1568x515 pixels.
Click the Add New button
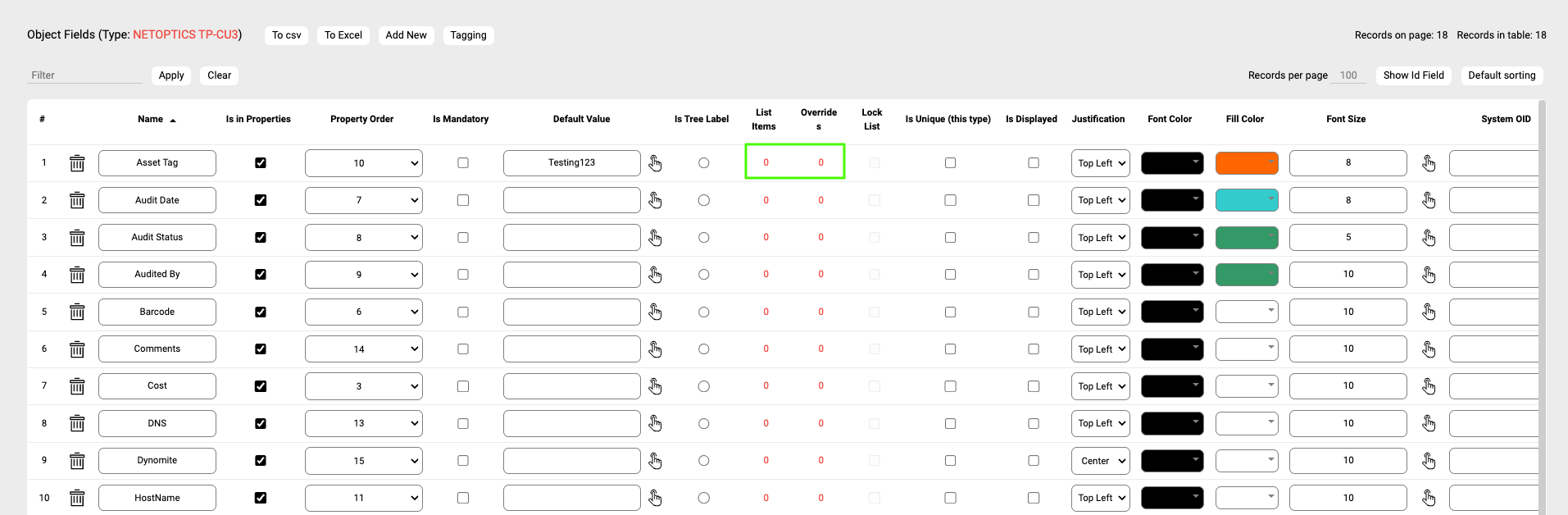coord(406,35)
